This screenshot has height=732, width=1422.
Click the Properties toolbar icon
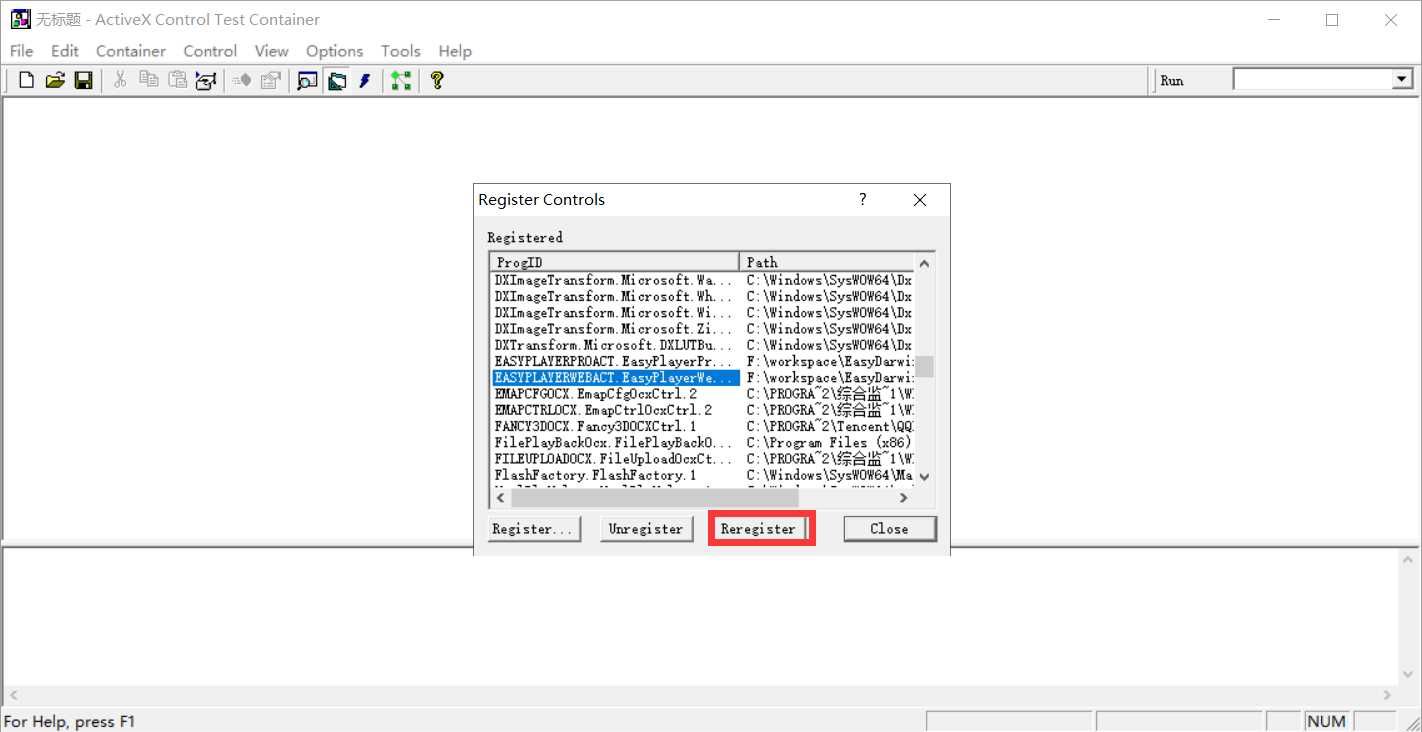pyautogui.click(x=270, y=81)
